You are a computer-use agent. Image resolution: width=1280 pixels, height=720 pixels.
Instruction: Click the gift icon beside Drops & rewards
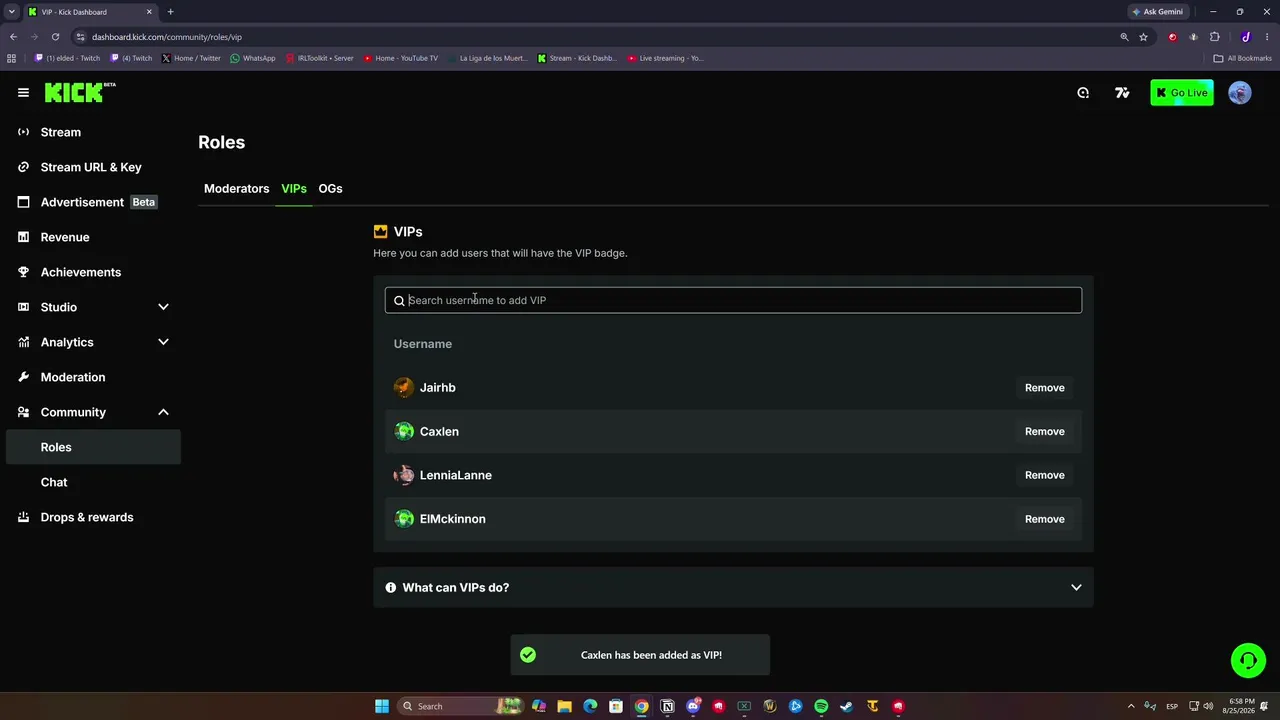pos(24,517)
